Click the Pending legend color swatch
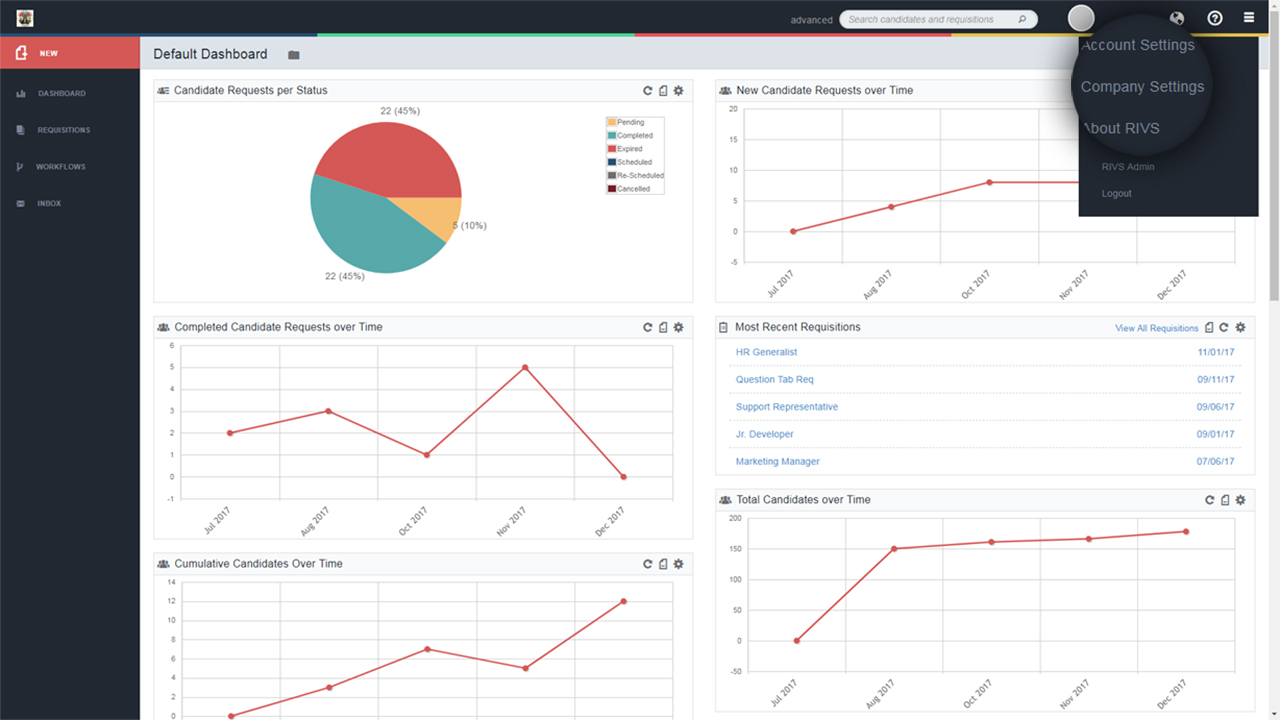This screenshot has height=720, width=1280. [612, 122]
